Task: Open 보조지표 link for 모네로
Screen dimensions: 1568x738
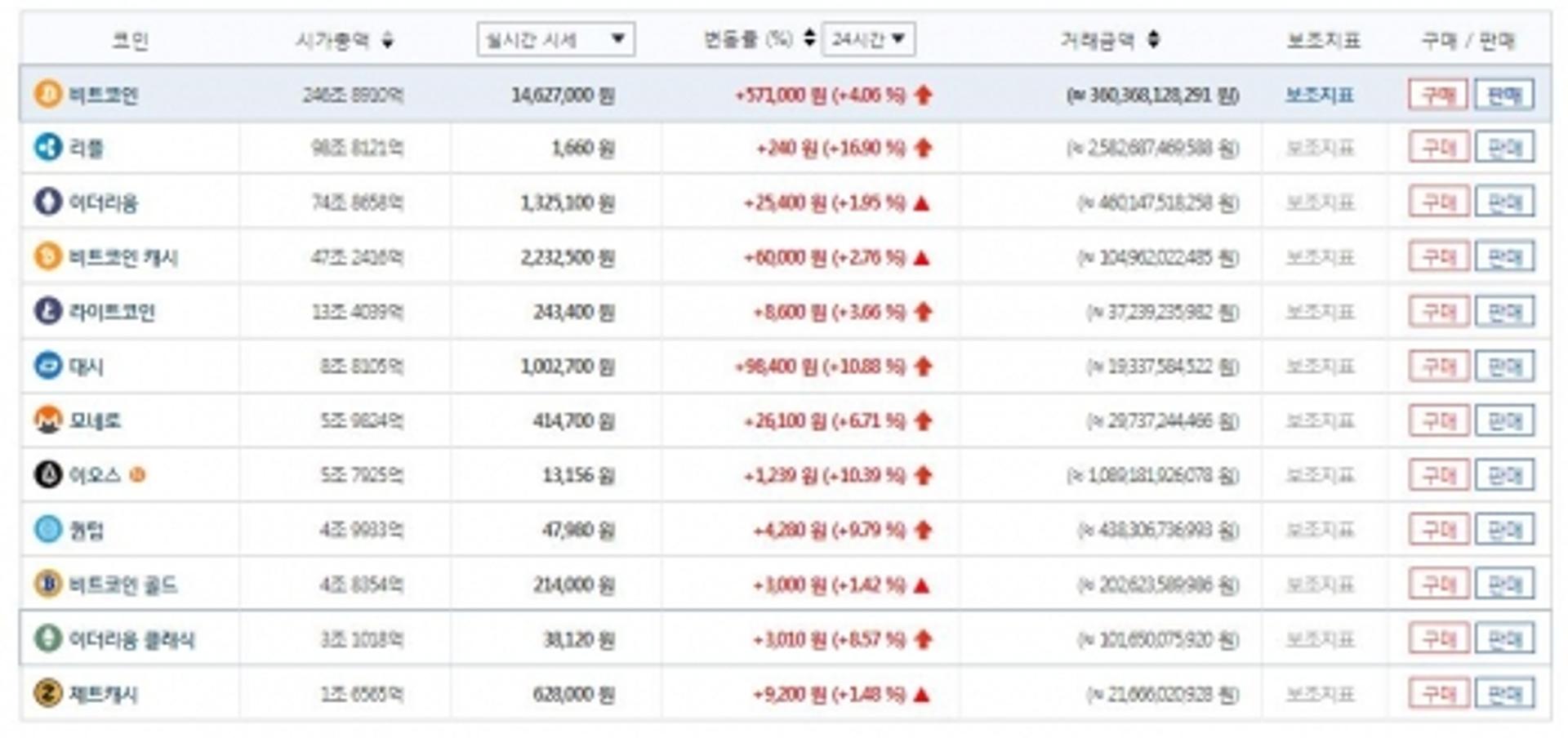Action: click(x=1320, y=420)
